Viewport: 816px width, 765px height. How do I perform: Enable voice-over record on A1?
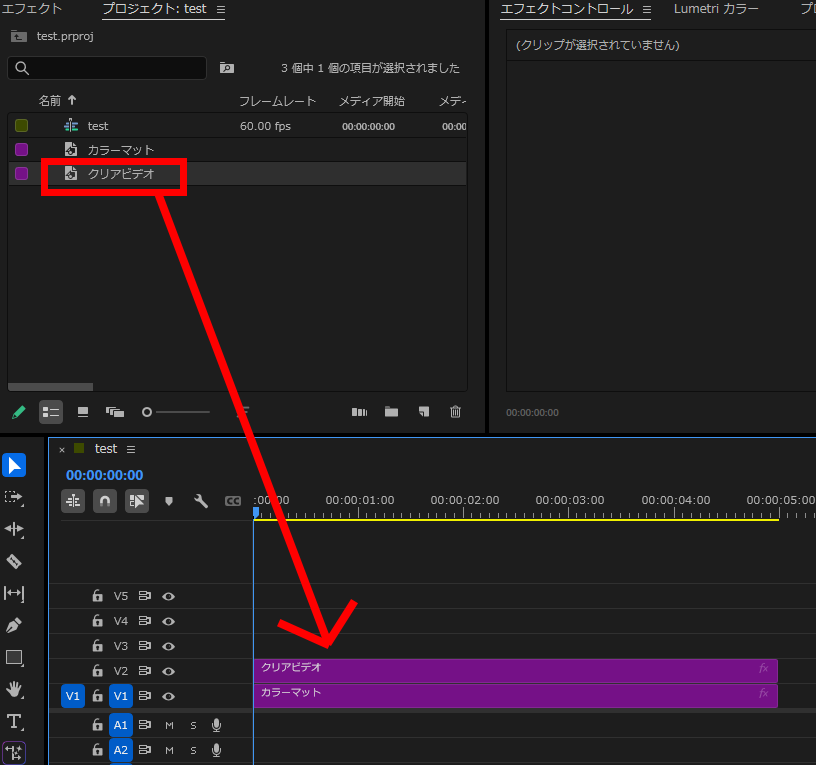pyautogui.click(x=216, y=725)
